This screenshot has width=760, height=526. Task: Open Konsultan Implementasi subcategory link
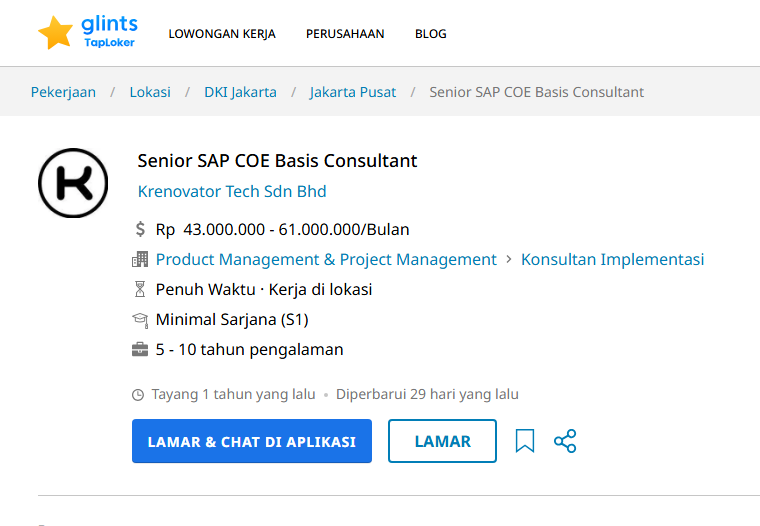(x=613, y=259)
